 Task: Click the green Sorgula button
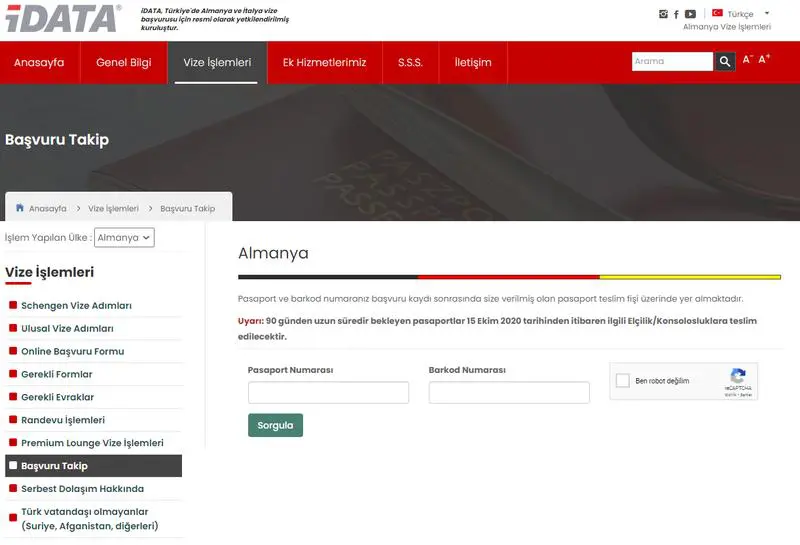(276, 425)
